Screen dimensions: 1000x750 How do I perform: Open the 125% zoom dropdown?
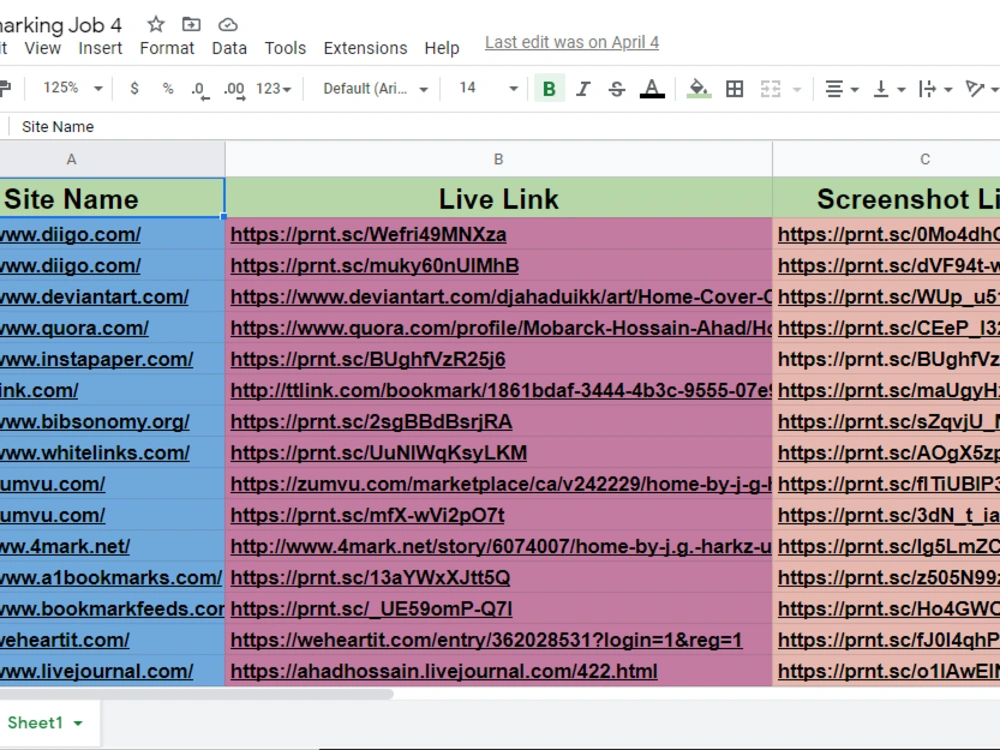pyautogui.click(x=72, y=88)
